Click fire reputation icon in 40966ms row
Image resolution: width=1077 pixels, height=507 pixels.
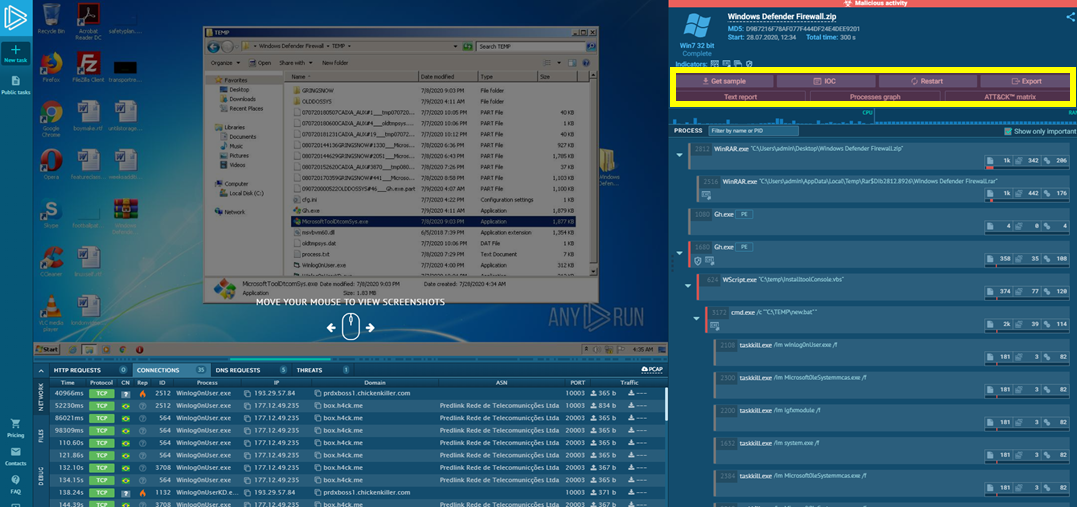[143, 394]
